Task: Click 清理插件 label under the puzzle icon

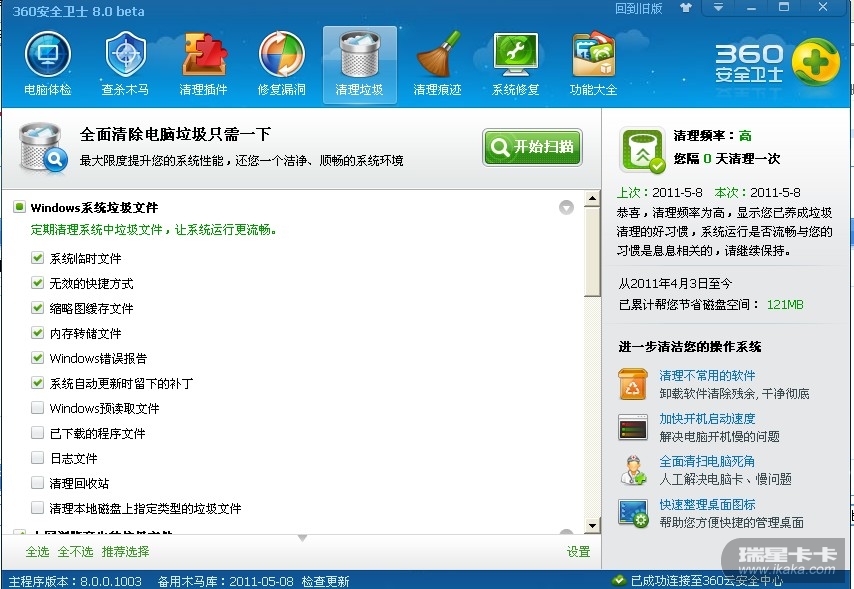Action: point(204,89)
